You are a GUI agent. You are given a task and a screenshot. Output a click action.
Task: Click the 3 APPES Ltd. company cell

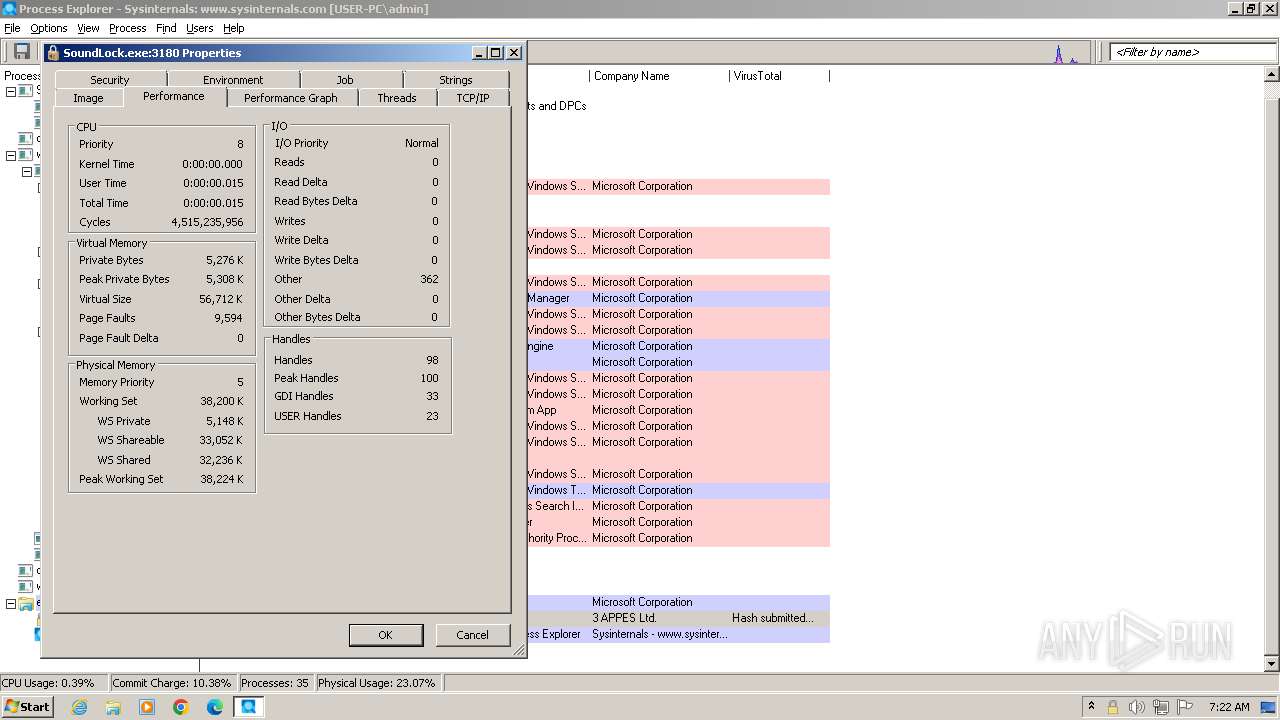point(624,618)
